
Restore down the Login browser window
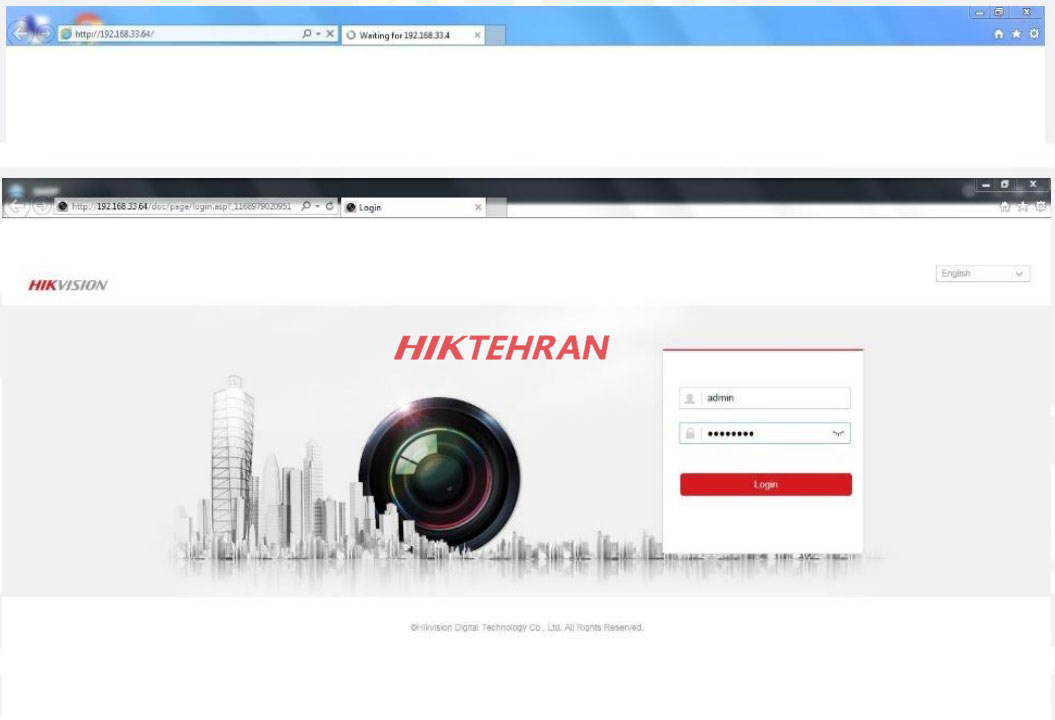point(1005,184)
